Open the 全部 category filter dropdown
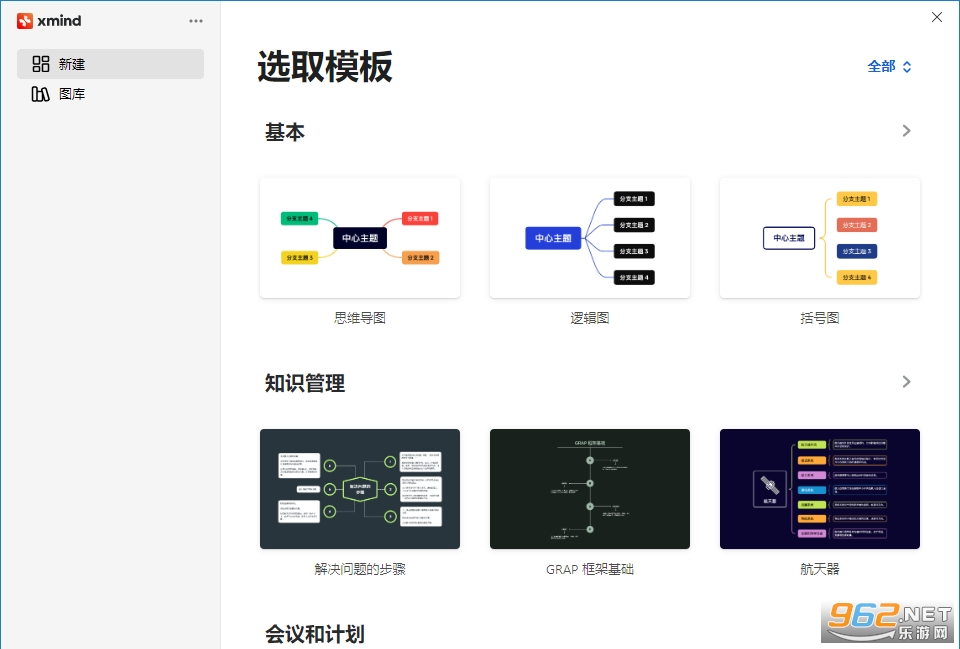Viewport: 960px width, 649px height. click(x=890, y=66)
